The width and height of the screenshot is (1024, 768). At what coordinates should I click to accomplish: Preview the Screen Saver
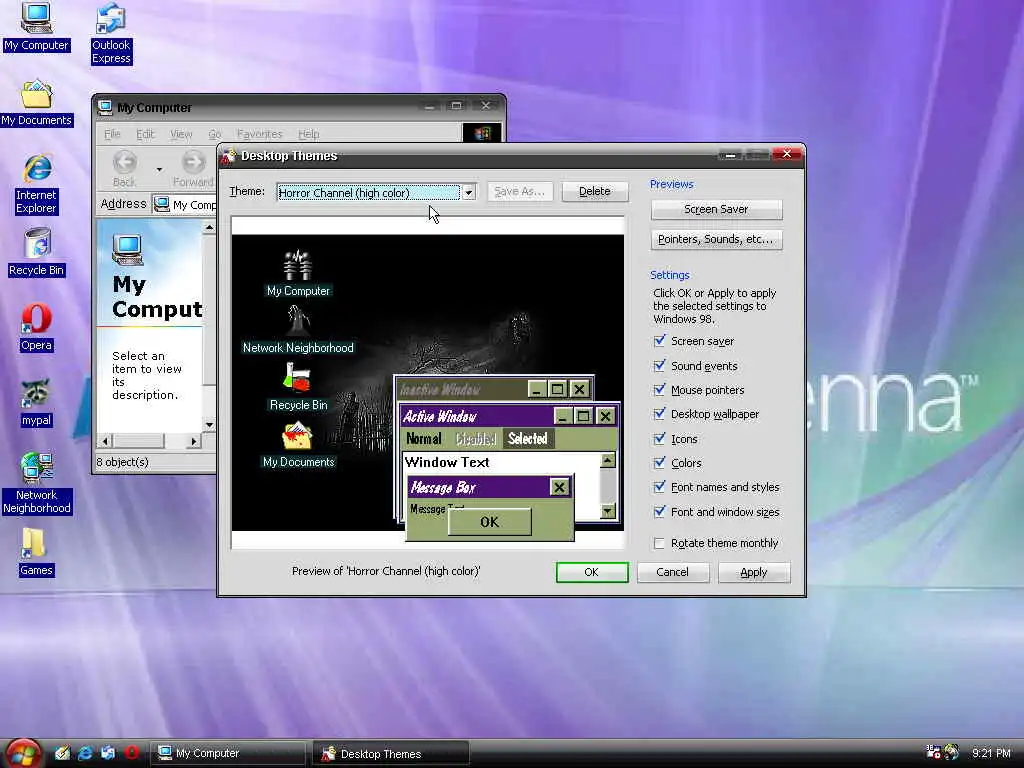(x=716, y=209)
